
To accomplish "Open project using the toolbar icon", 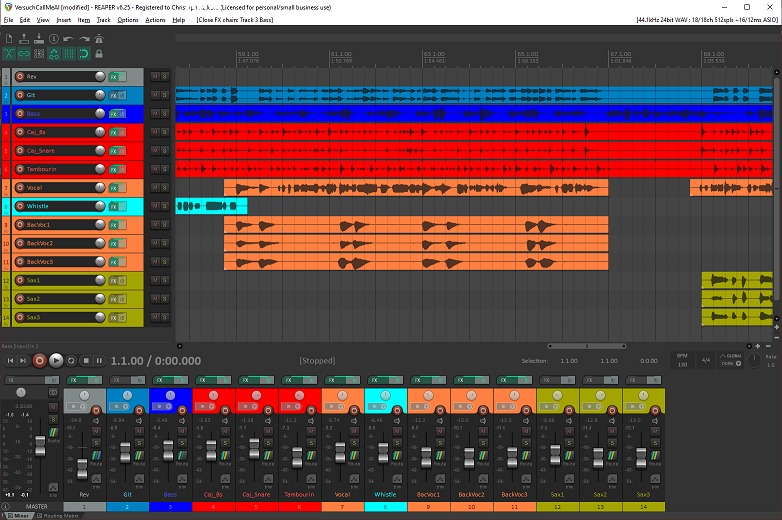I will pos(23,38).
